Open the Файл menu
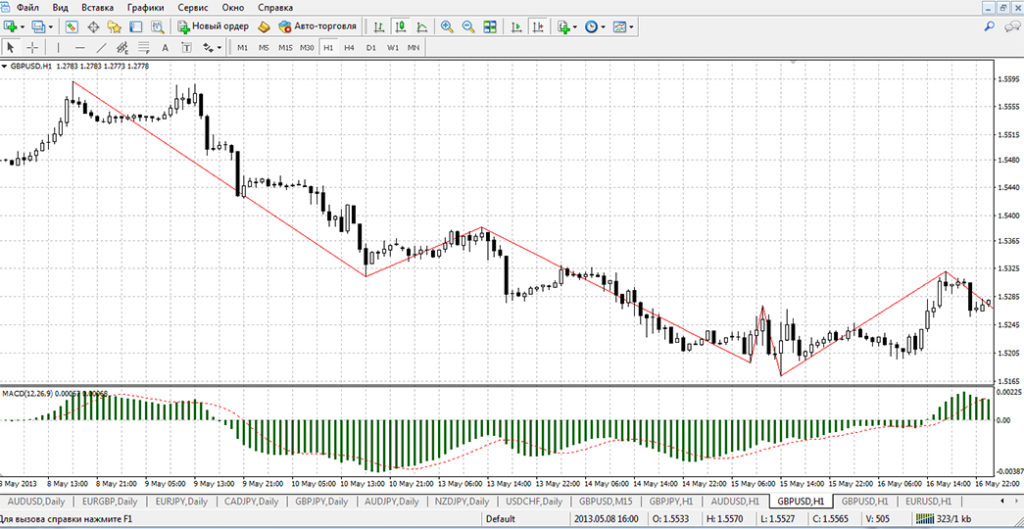Image resolution: width=1024 pixels, height=529 pixels. 27,8
